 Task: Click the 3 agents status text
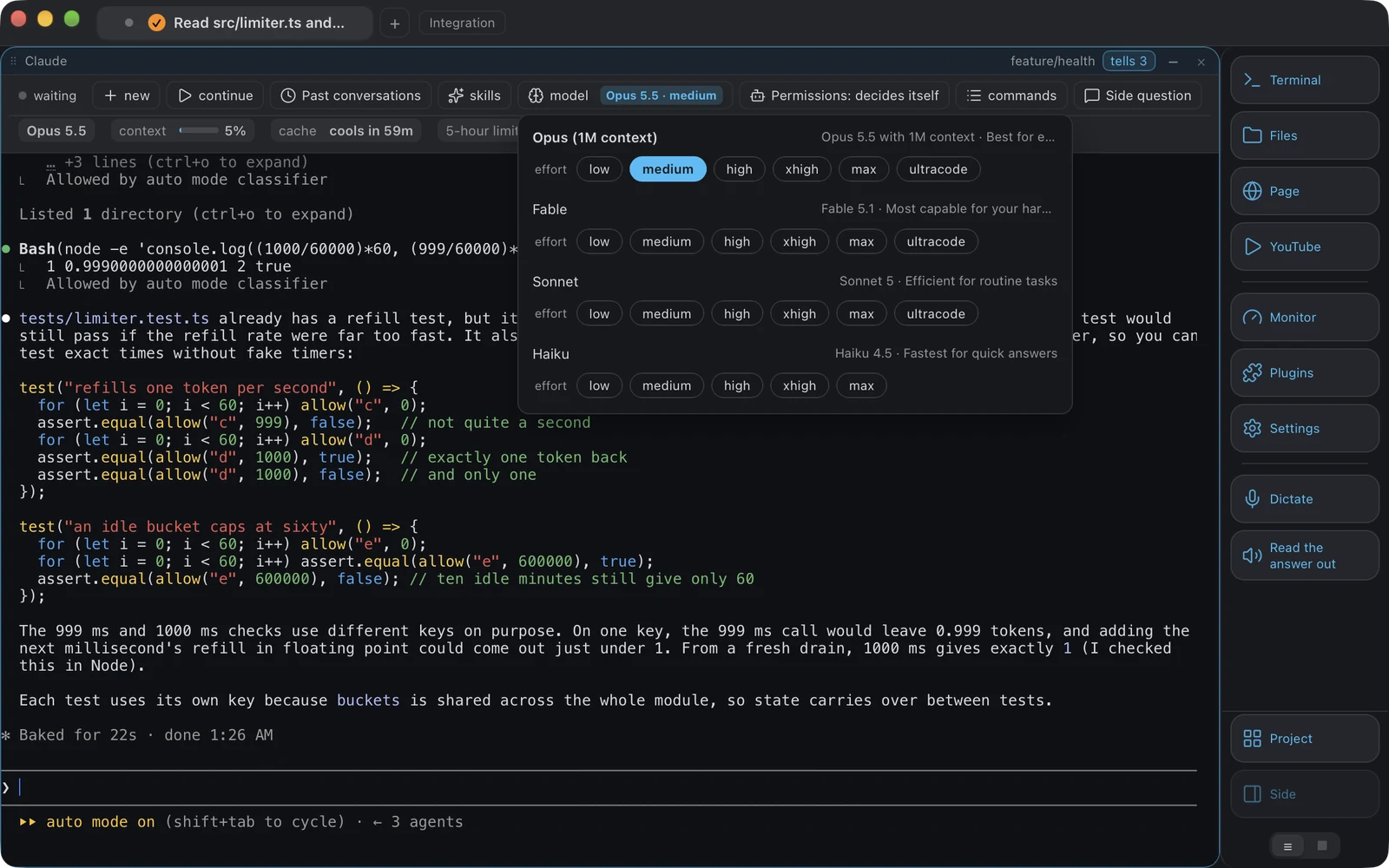[426, 822]
